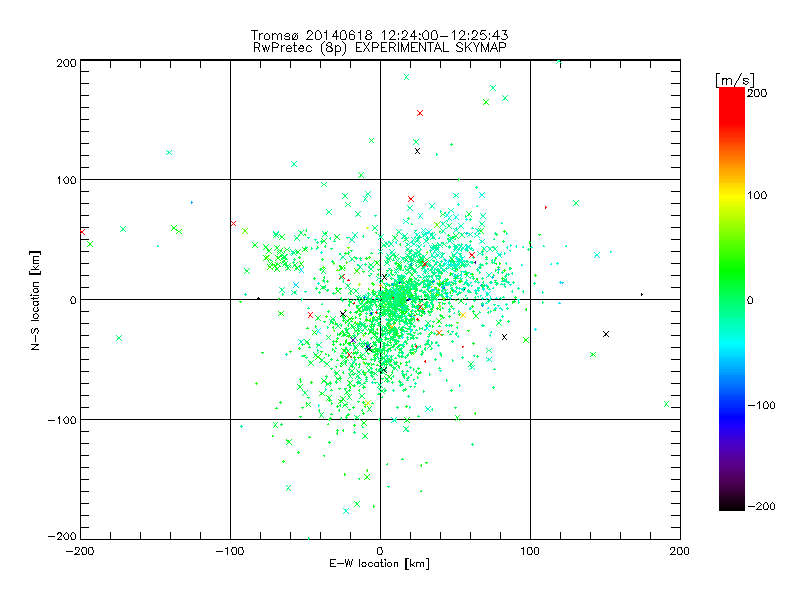Click the '[m/s]' colorbar unit label
This screenshot has height=600, width=800.
tap(735, 80)
